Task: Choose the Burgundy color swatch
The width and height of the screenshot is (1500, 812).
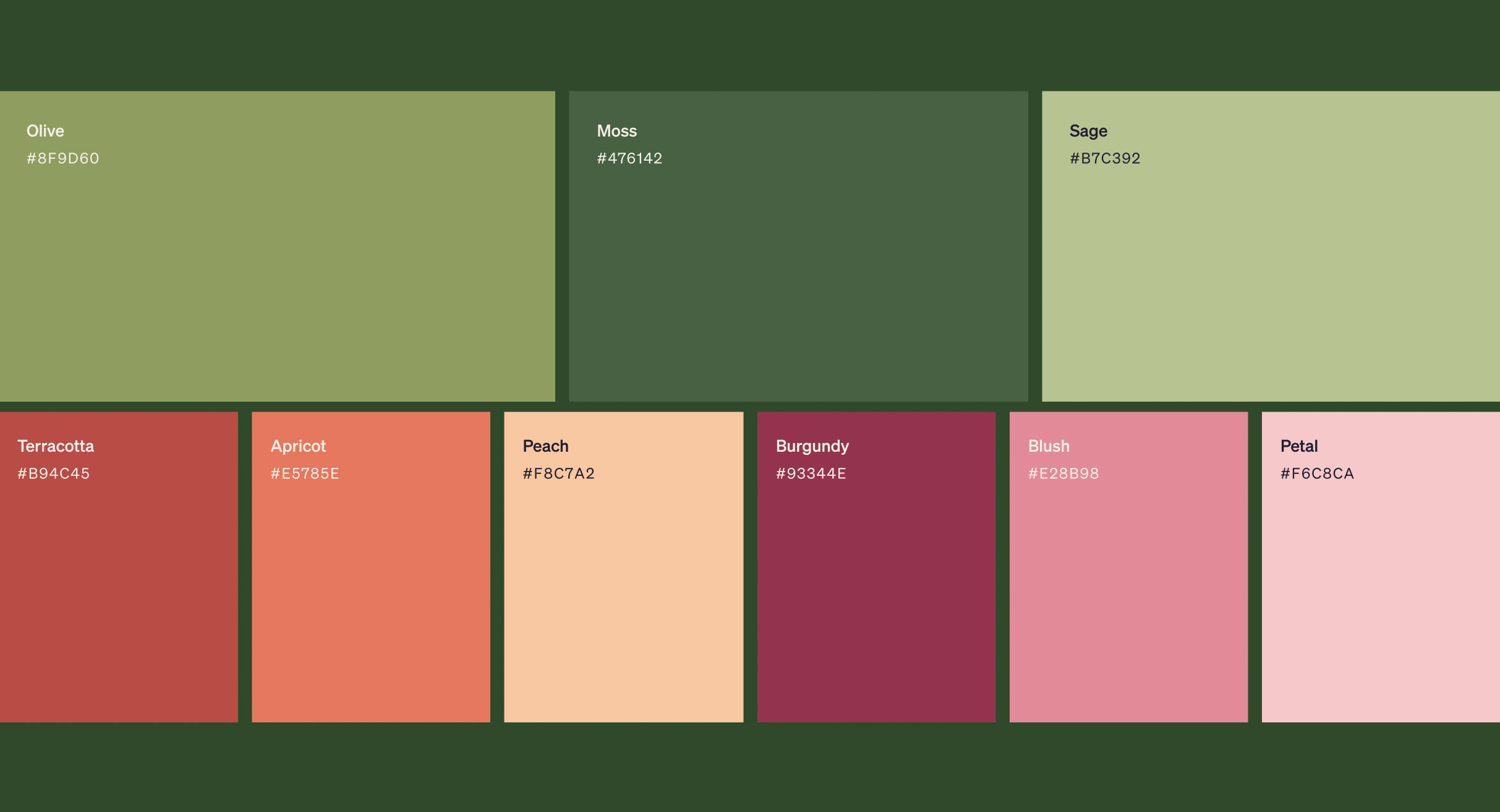Action: pos(876,567)
